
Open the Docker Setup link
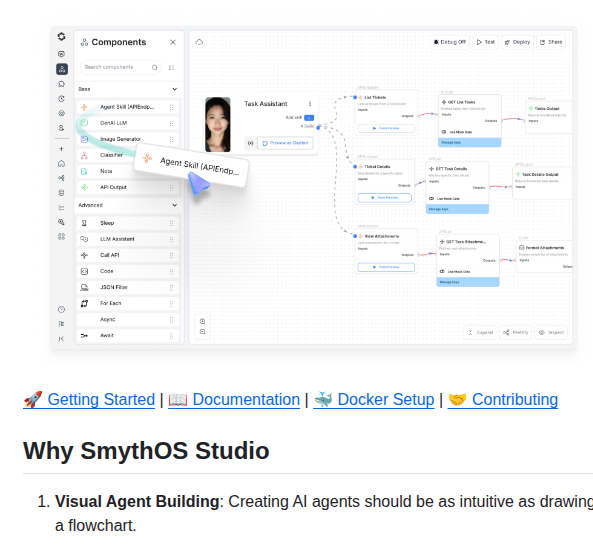(374, 400)
